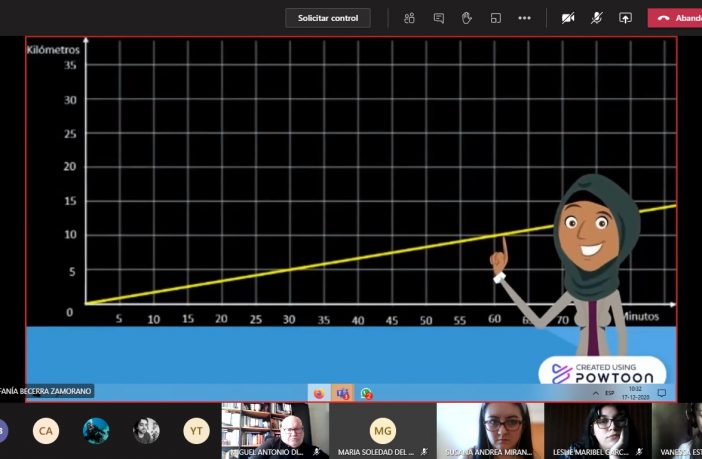Screen dimensions: 702x459
Task: Open the meeting chat icon
Action: 439,18
